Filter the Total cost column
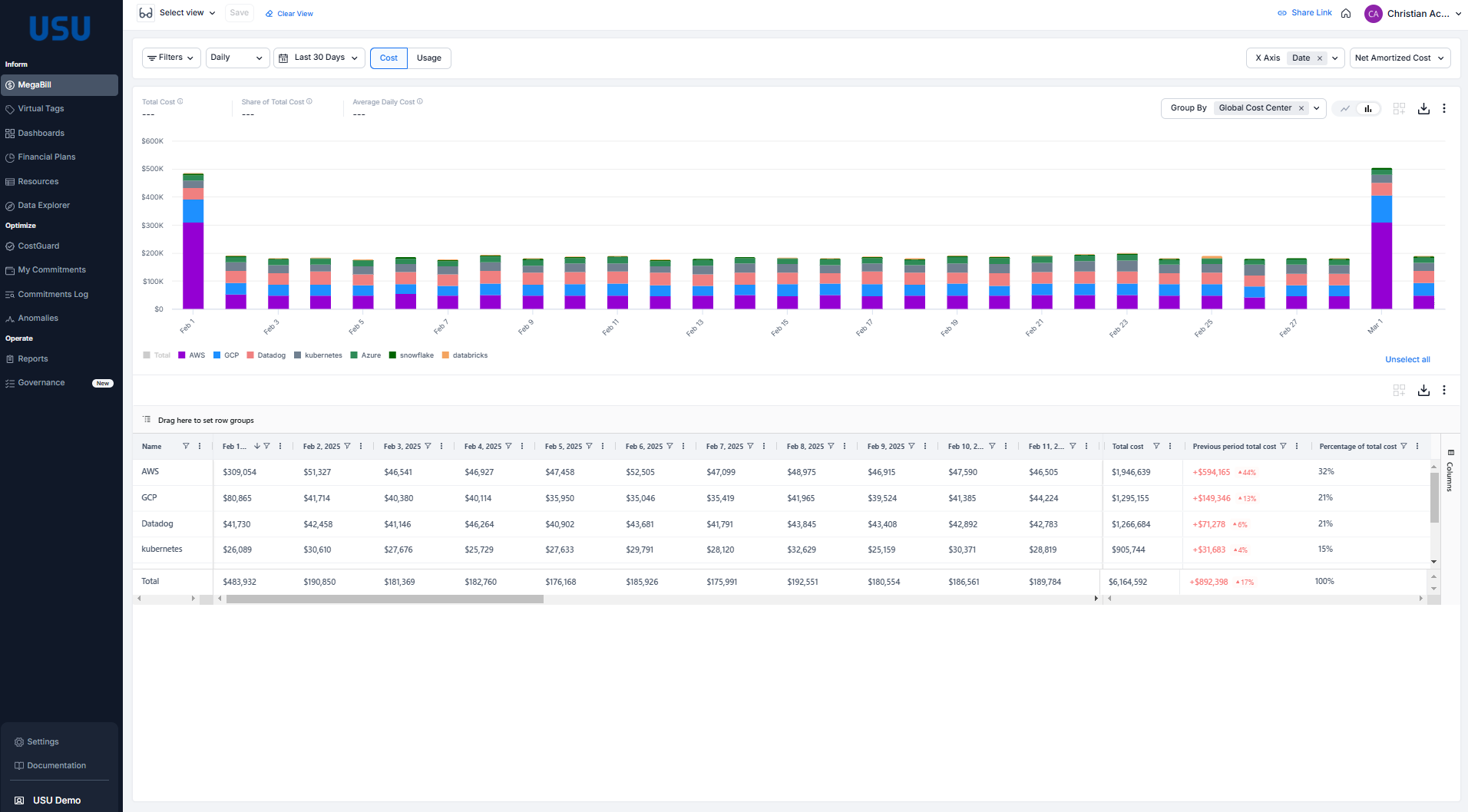 click(x=1156, y=447)
